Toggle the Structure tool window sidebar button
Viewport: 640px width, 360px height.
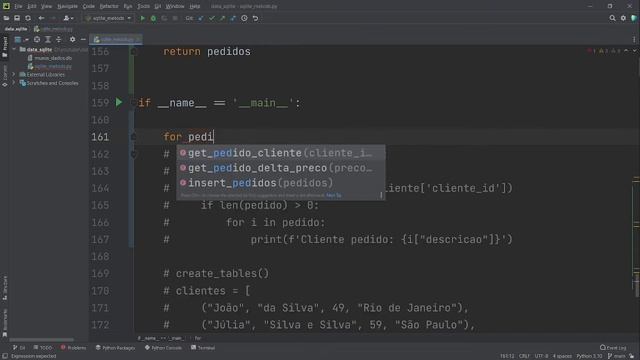click(4, 288)
